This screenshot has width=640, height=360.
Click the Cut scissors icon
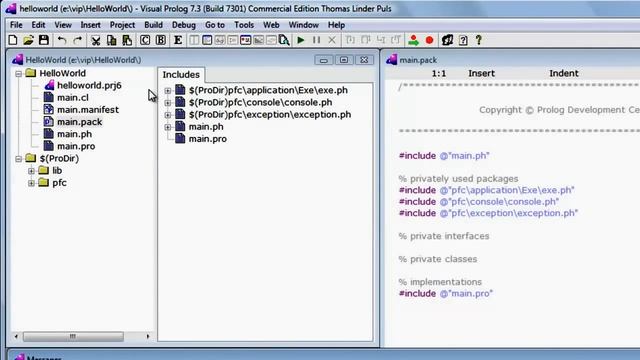click(96, 40)
